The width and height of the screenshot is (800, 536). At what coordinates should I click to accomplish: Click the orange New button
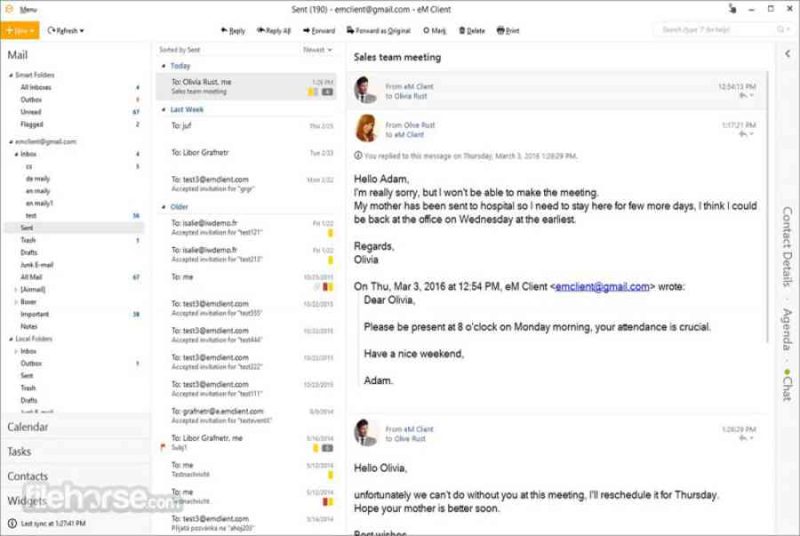tap(20, 31)
